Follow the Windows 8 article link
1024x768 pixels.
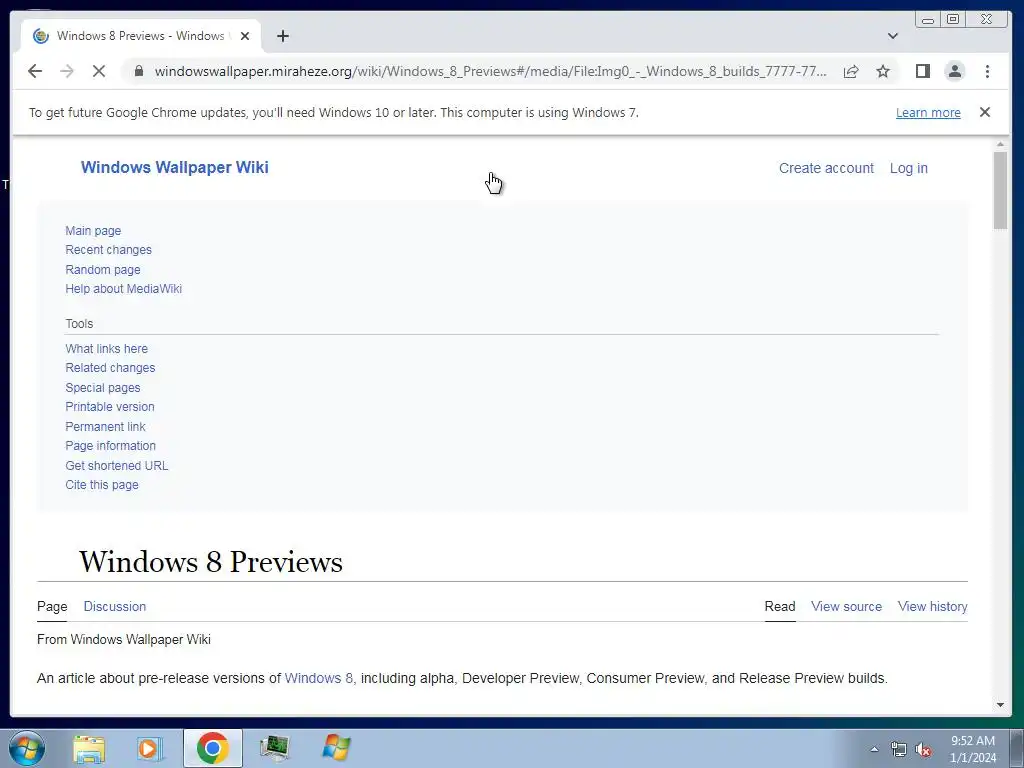pos(319,678)
